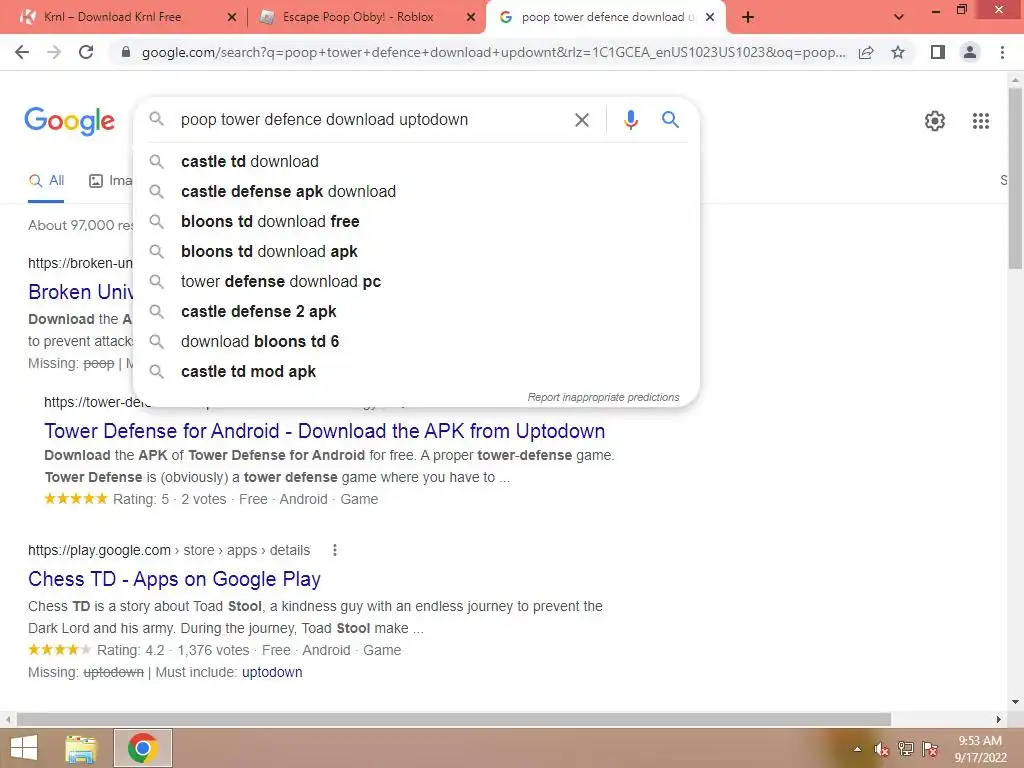Expand the tab search dropdown

[899, 17]
